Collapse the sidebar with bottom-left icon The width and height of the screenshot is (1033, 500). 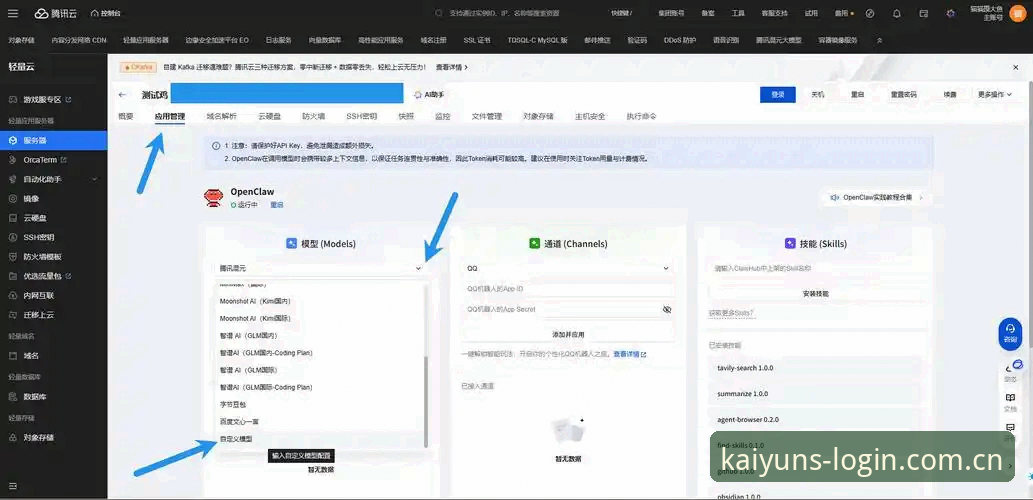coord(13,487)
